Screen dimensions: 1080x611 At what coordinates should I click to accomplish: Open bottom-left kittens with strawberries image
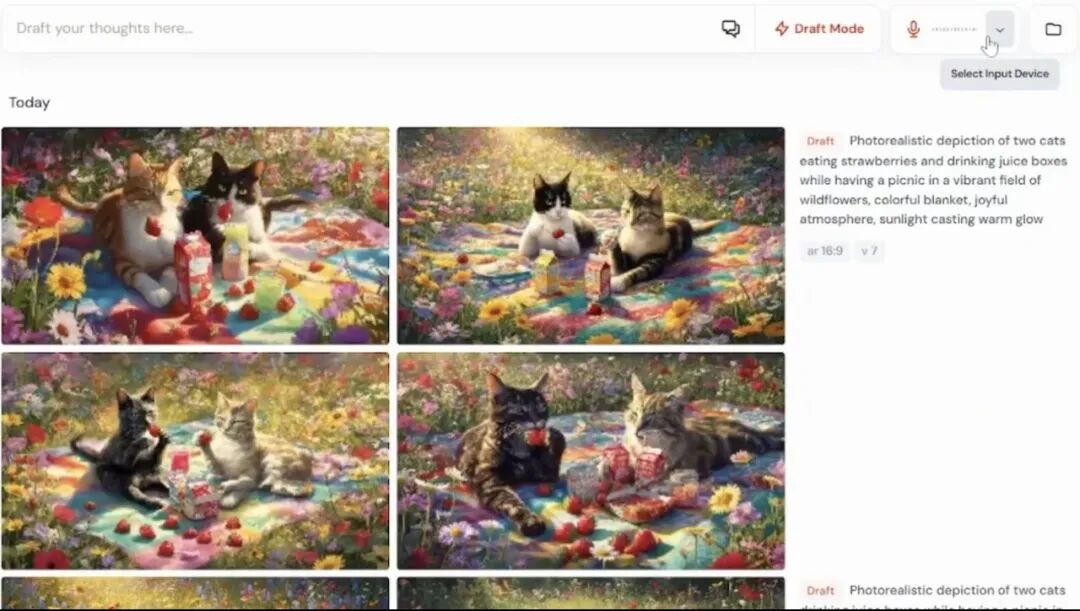pos(195,461)
